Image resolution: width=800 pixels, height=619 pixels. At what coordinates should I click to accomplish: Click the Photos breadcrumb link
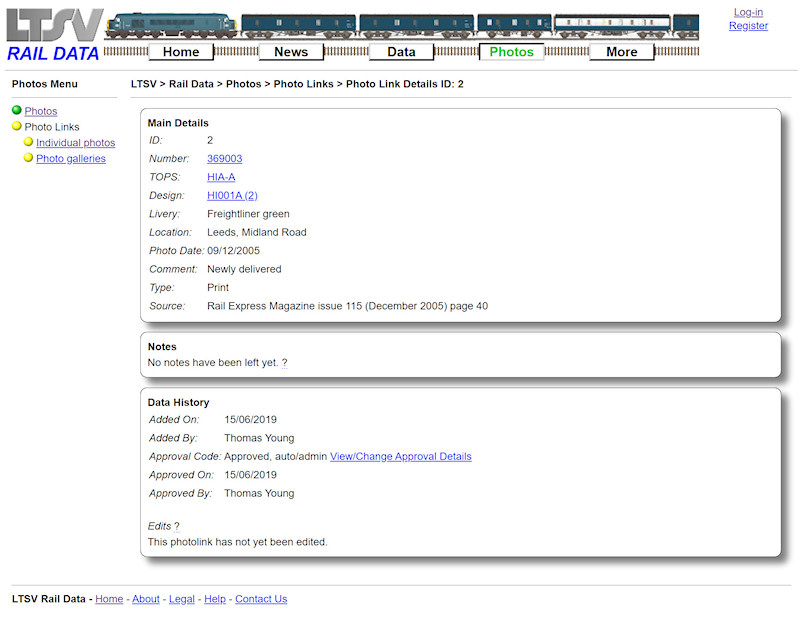243,84
